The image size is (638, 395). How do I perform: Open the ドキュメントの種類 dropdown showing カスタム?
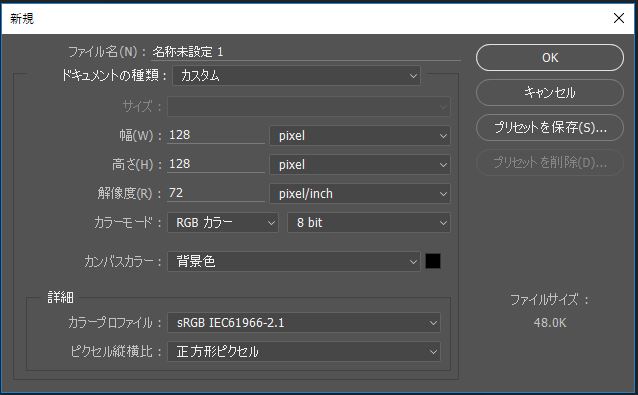click(296, 76)
